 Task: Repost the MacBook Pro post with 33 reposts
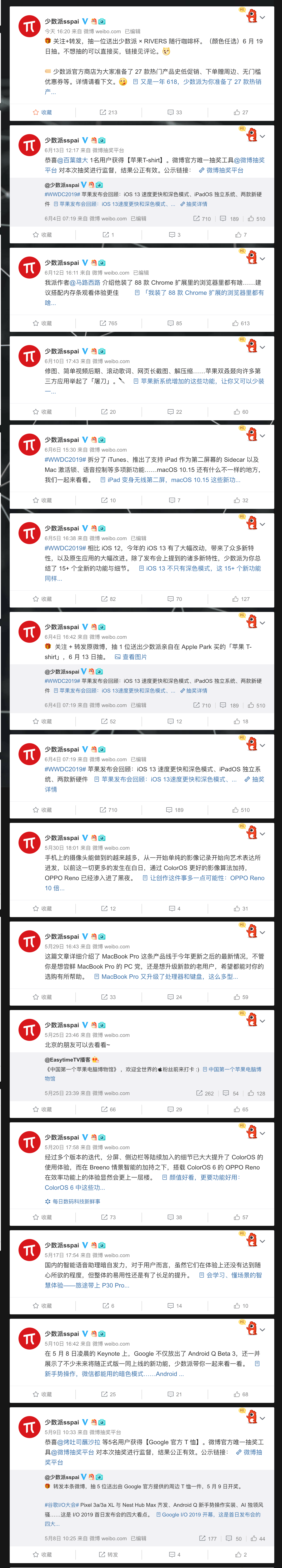click(108, 997)
